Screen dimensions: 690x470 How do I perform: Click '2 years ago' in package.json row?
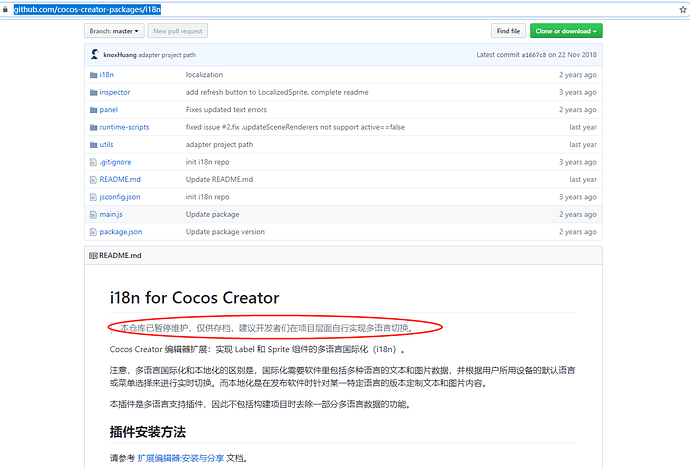point(578,232)
